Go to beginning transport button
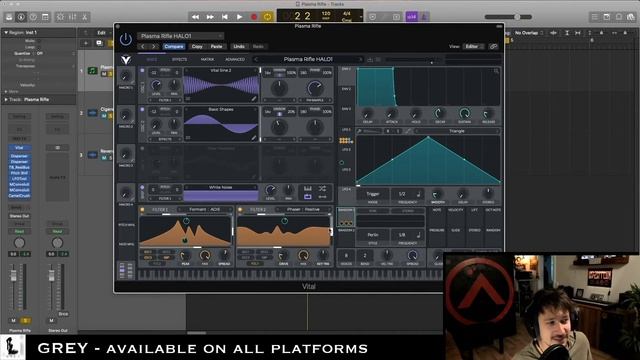The width and height of the screenshot is (640, 360). coord(224,17)
